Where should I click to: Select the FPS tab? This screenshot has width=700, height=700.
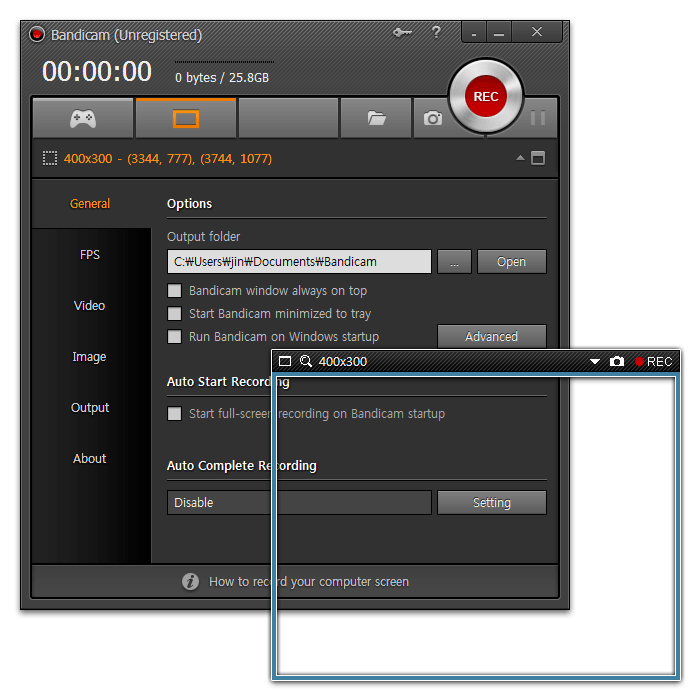point(90,254)
